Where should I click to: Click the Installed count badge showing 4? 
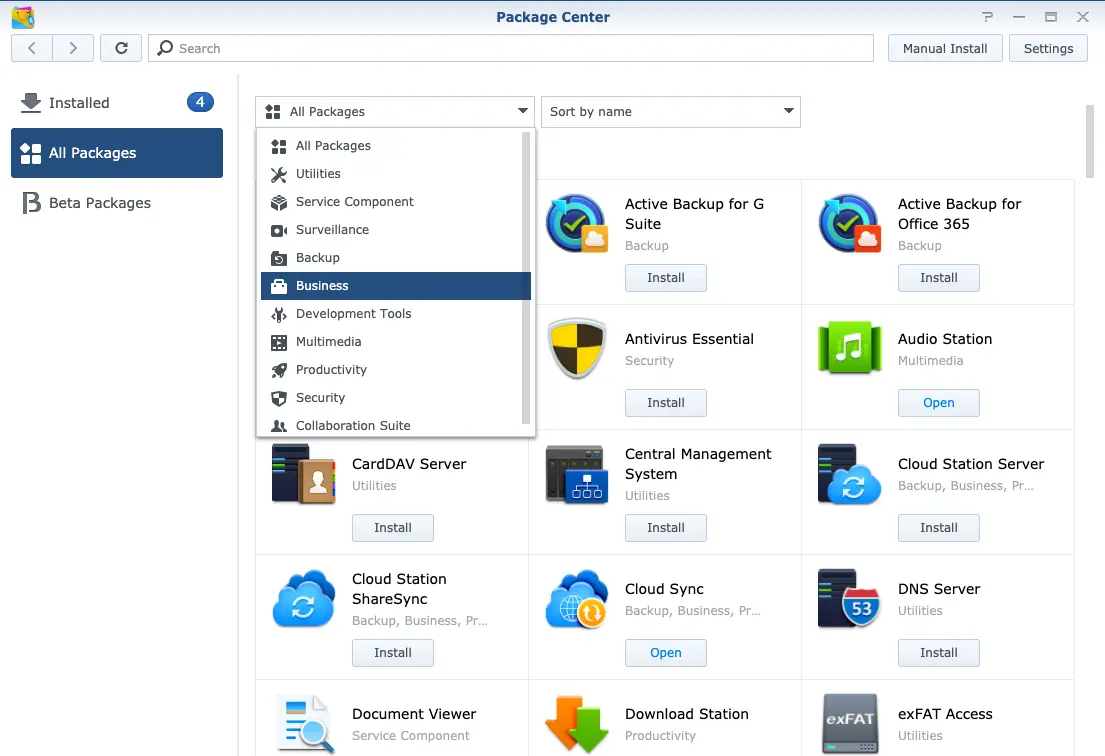(200, 102)
